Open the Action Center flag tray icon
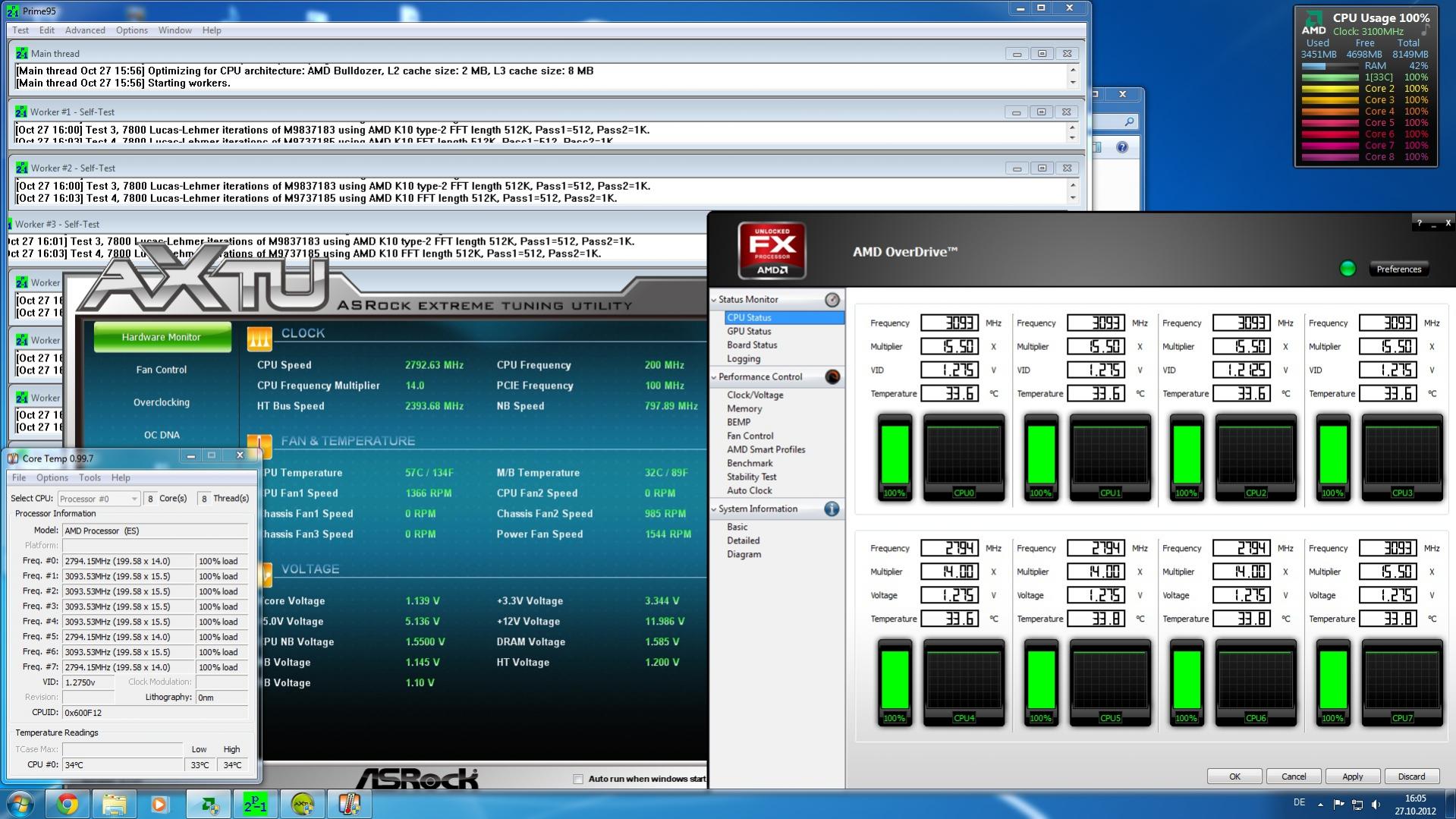The height and width of the screenshot is (819, 1456). coord(1338,804)
